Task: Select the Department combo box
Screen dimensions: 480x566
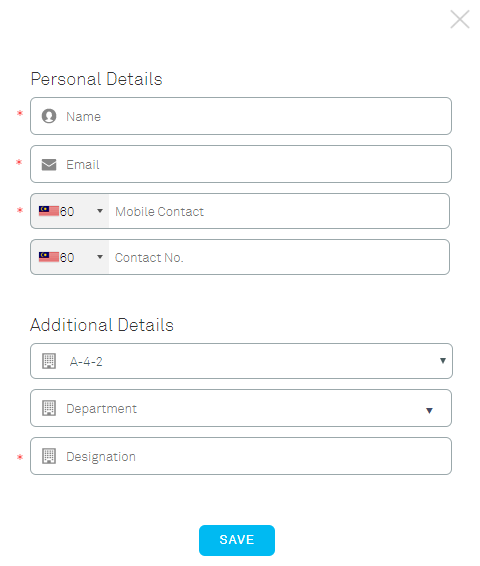Action: tap(241, 408)
